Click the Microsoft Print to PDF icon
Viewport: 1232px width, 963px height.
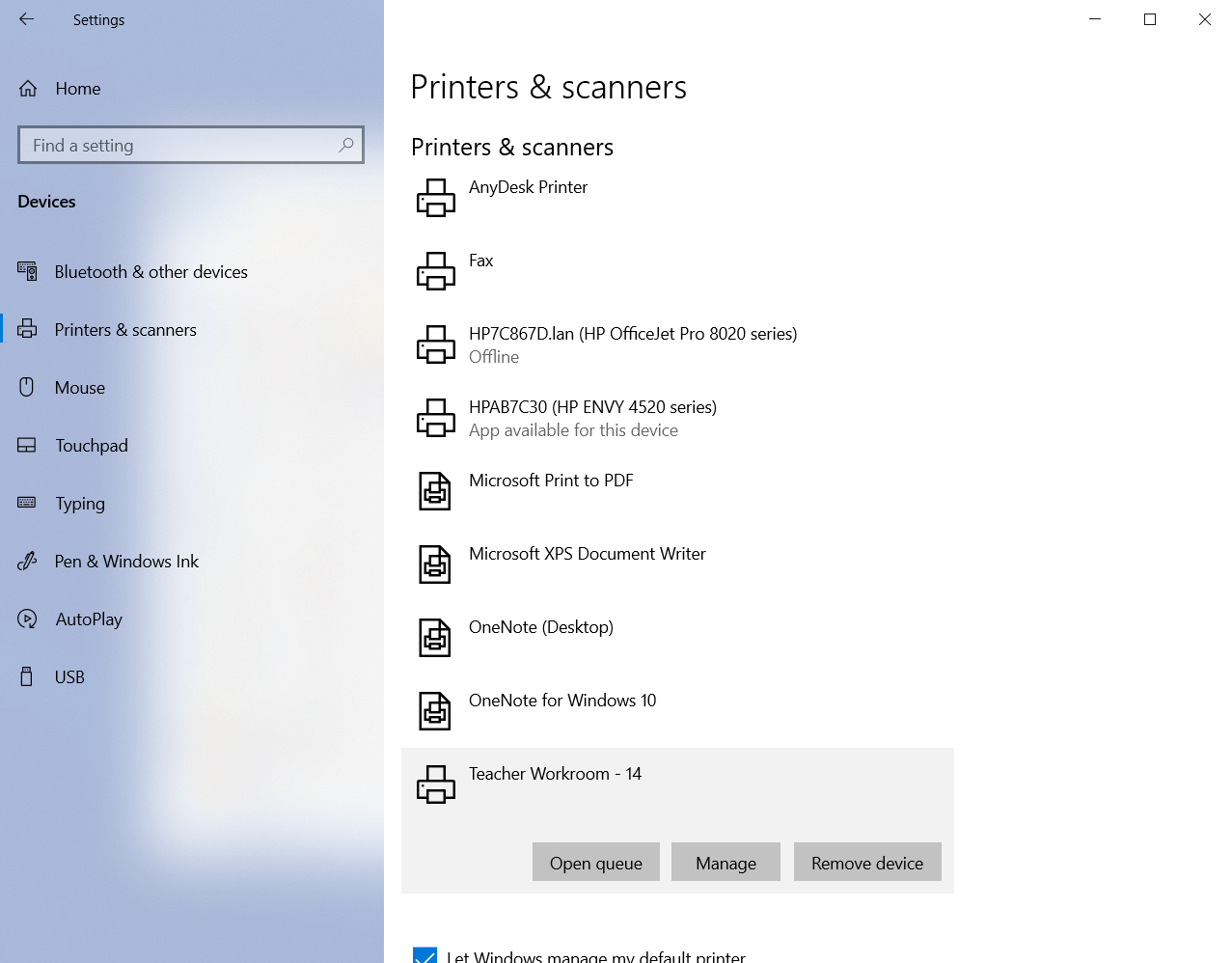[x=435, y=491]
